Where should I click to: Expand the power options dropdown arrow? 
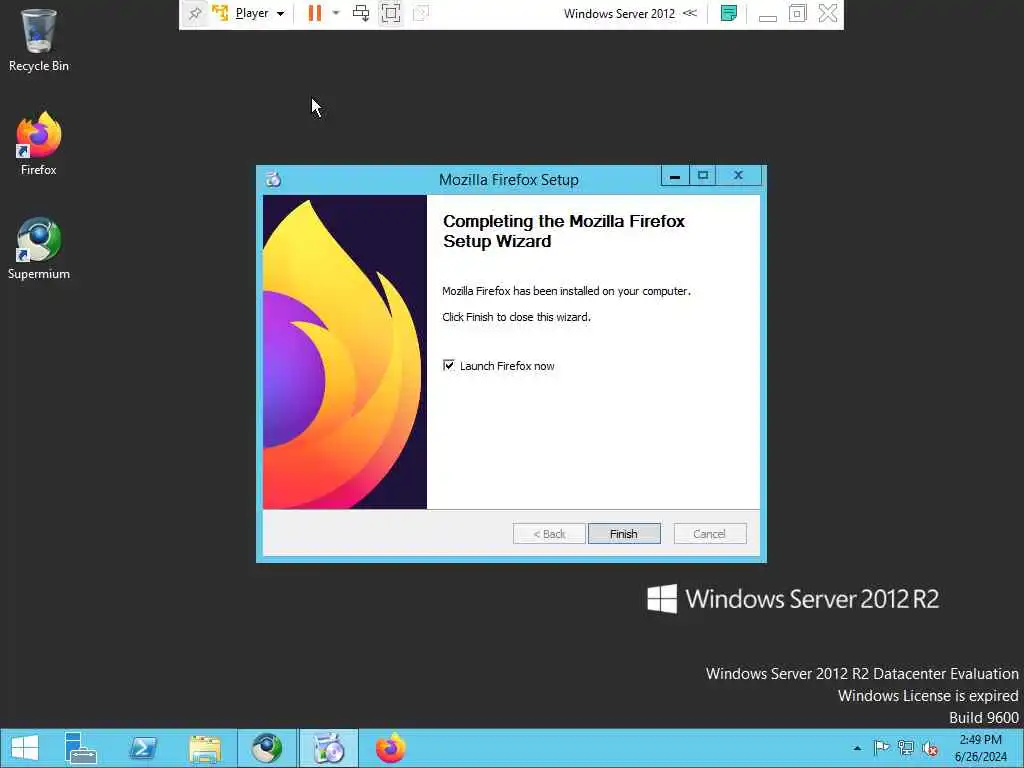pos(336,13)
